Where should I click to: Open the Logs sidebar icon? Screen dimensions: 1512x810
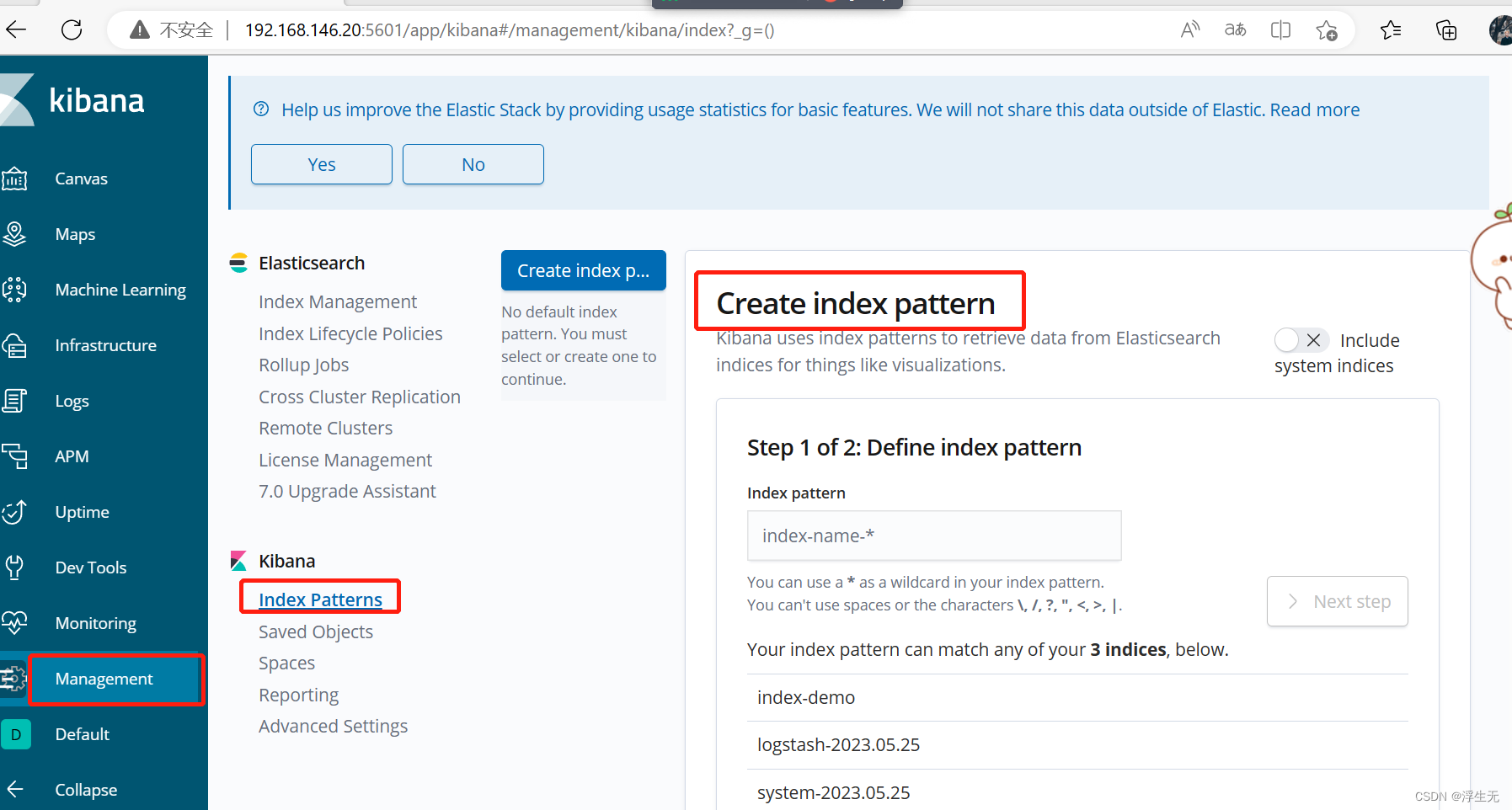[x=14, y=401]
